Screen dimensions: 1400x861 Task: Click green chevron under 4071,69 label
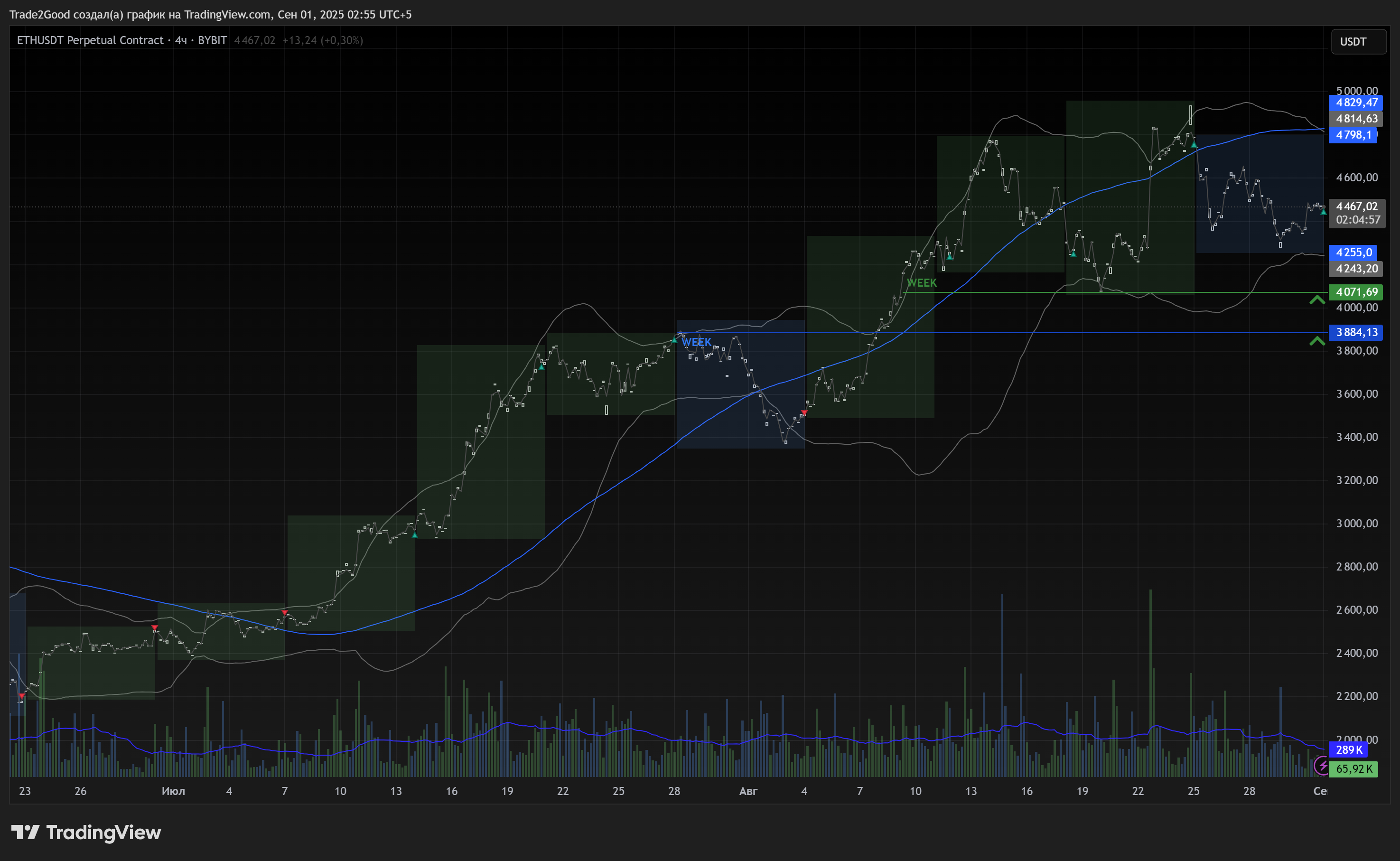point(1317,299)
